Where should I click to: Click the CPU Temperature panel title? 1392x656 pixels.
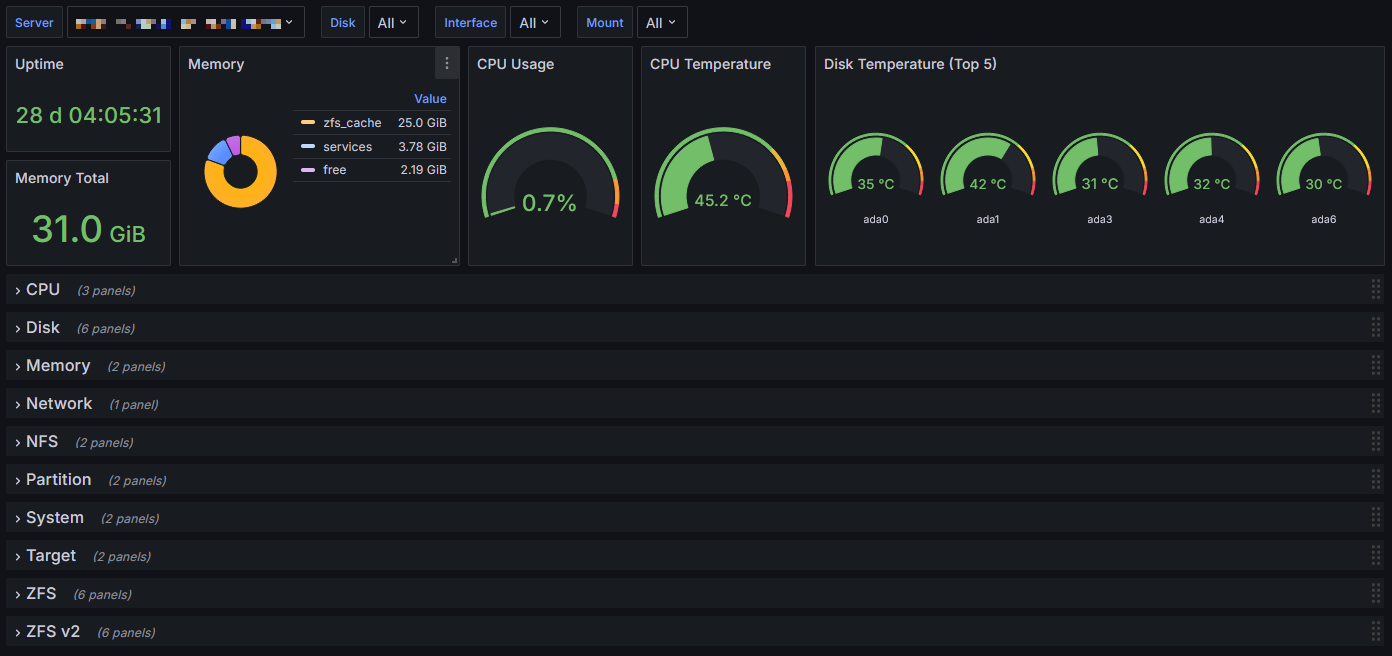710,64
